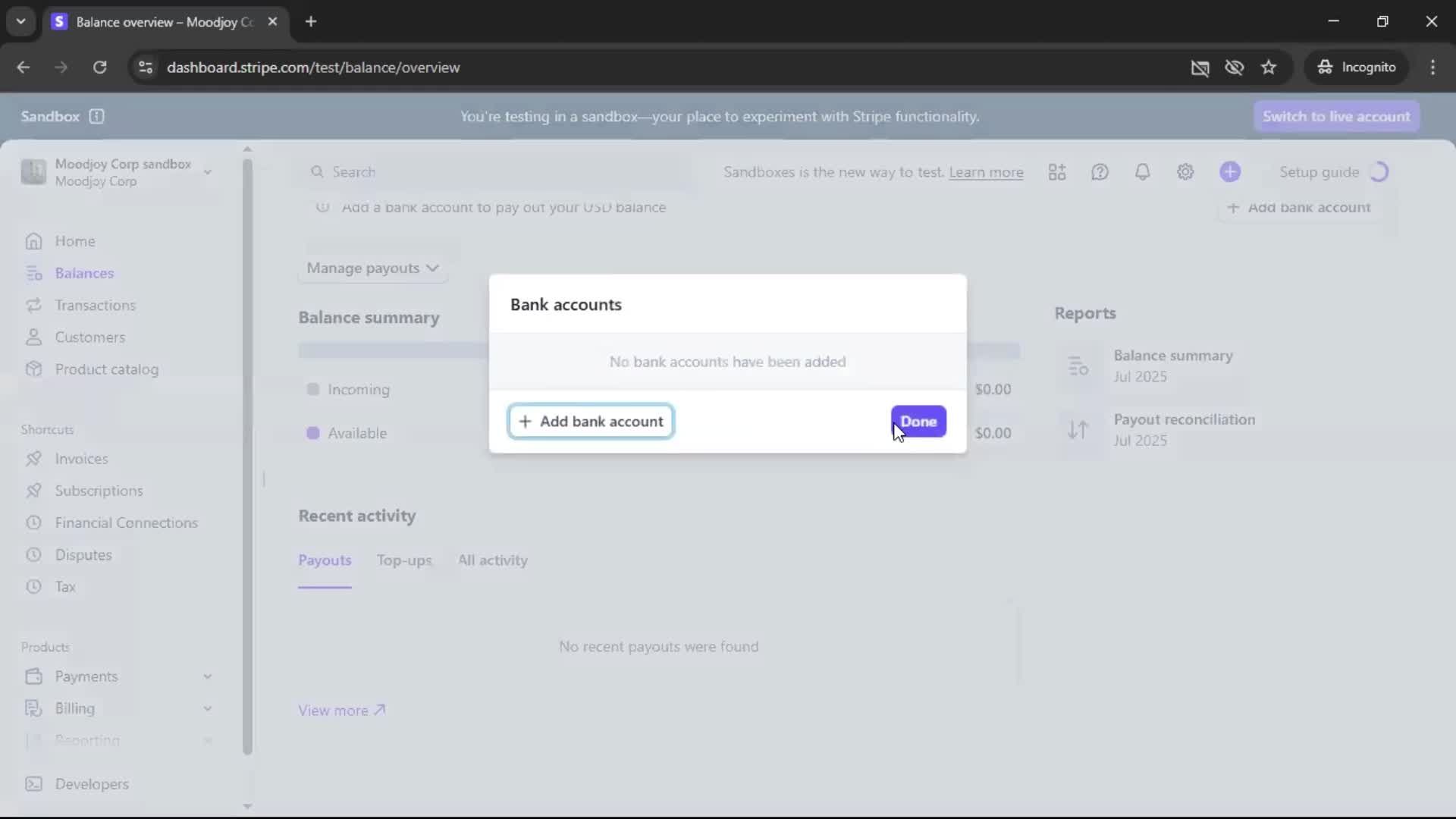The width and height of the screenshot is (1456, 819).
Task: Open the apps grid icon
Action: click(1057, 172)
